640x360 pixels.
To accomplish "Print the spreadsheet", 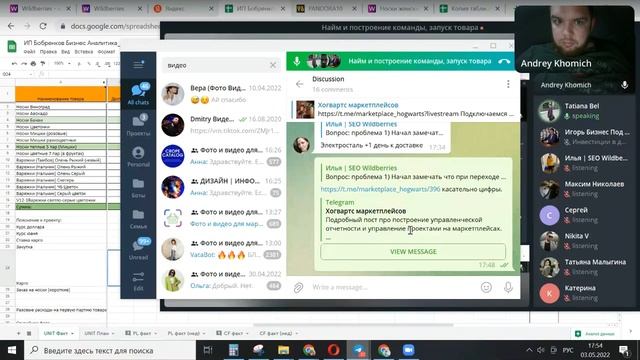I will pyautogui.click(x=33, y=64).
